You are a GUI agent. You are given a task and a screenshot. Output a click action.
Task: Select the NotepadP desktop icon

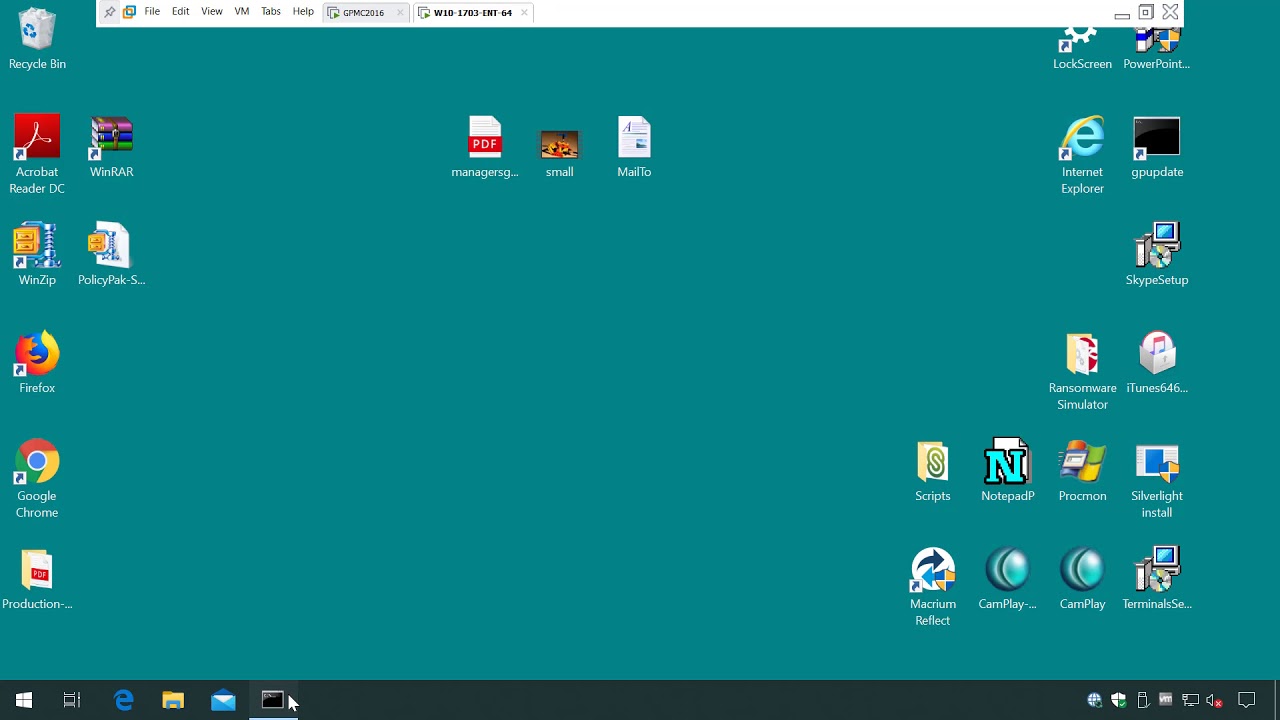point(1007,471)
